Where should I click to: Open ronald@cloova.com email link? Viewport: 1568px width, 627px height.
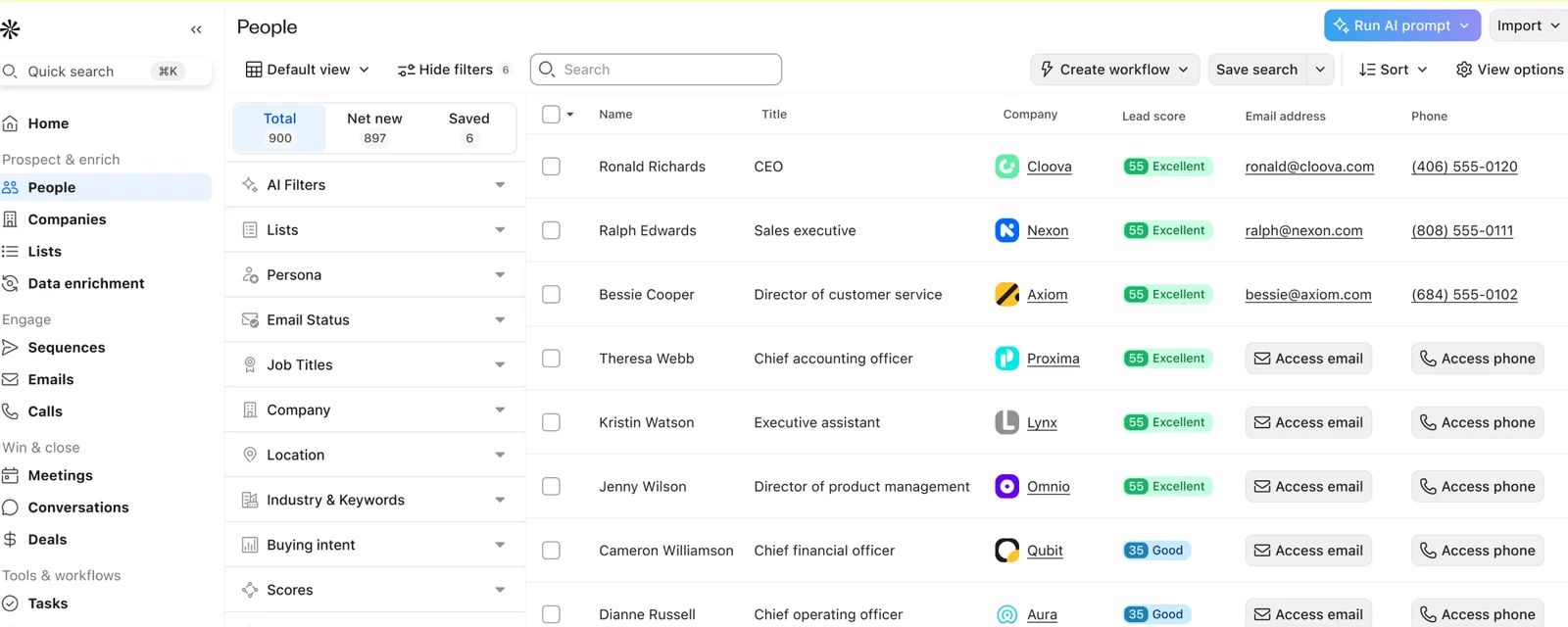[1309, 167]
